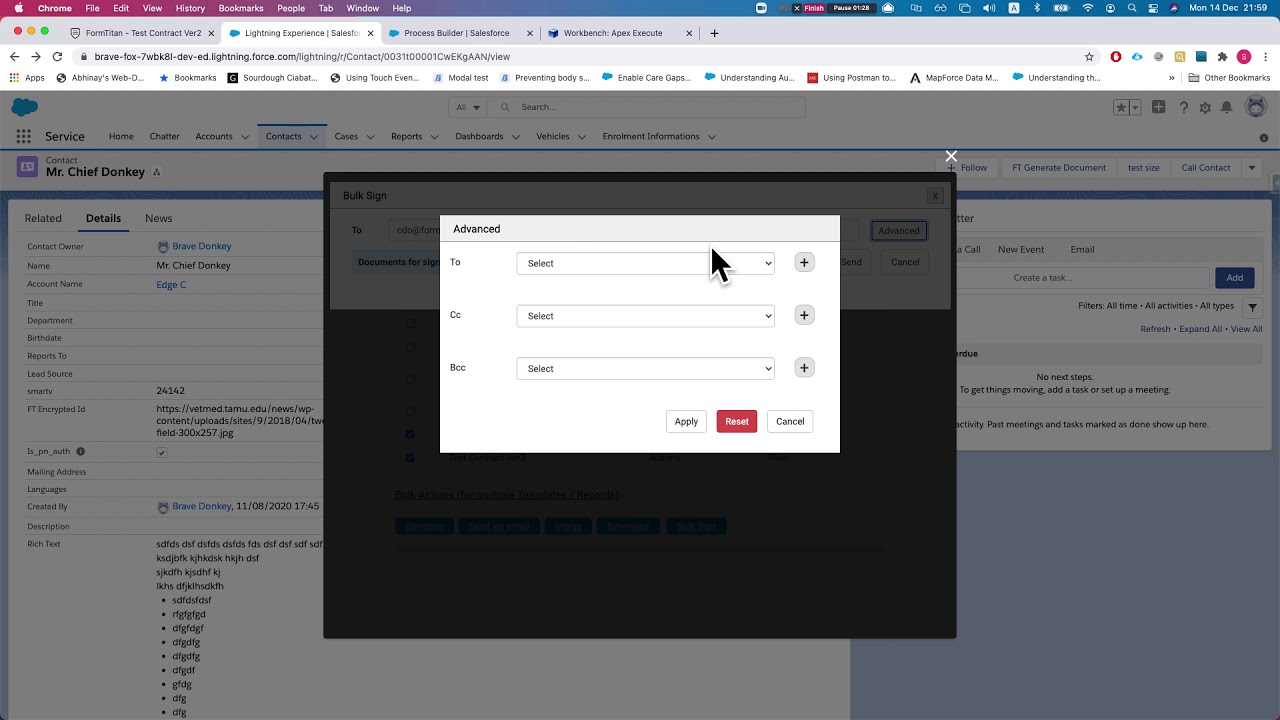1280x720 pixels.
Task: Expand the Cases tab chevron
Action: [x=370, y=137]
